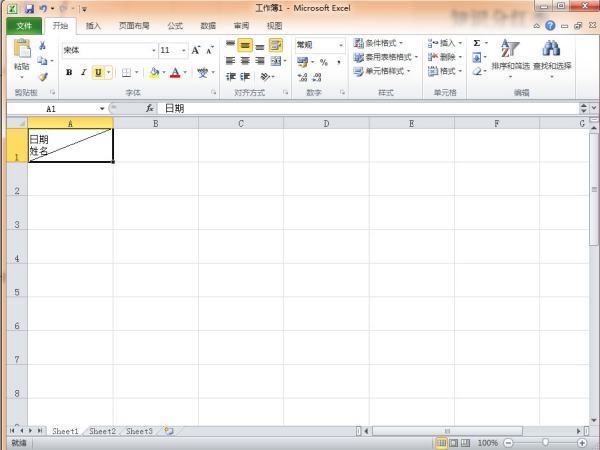Toggle Italic formatting

(x=83, y=72)
